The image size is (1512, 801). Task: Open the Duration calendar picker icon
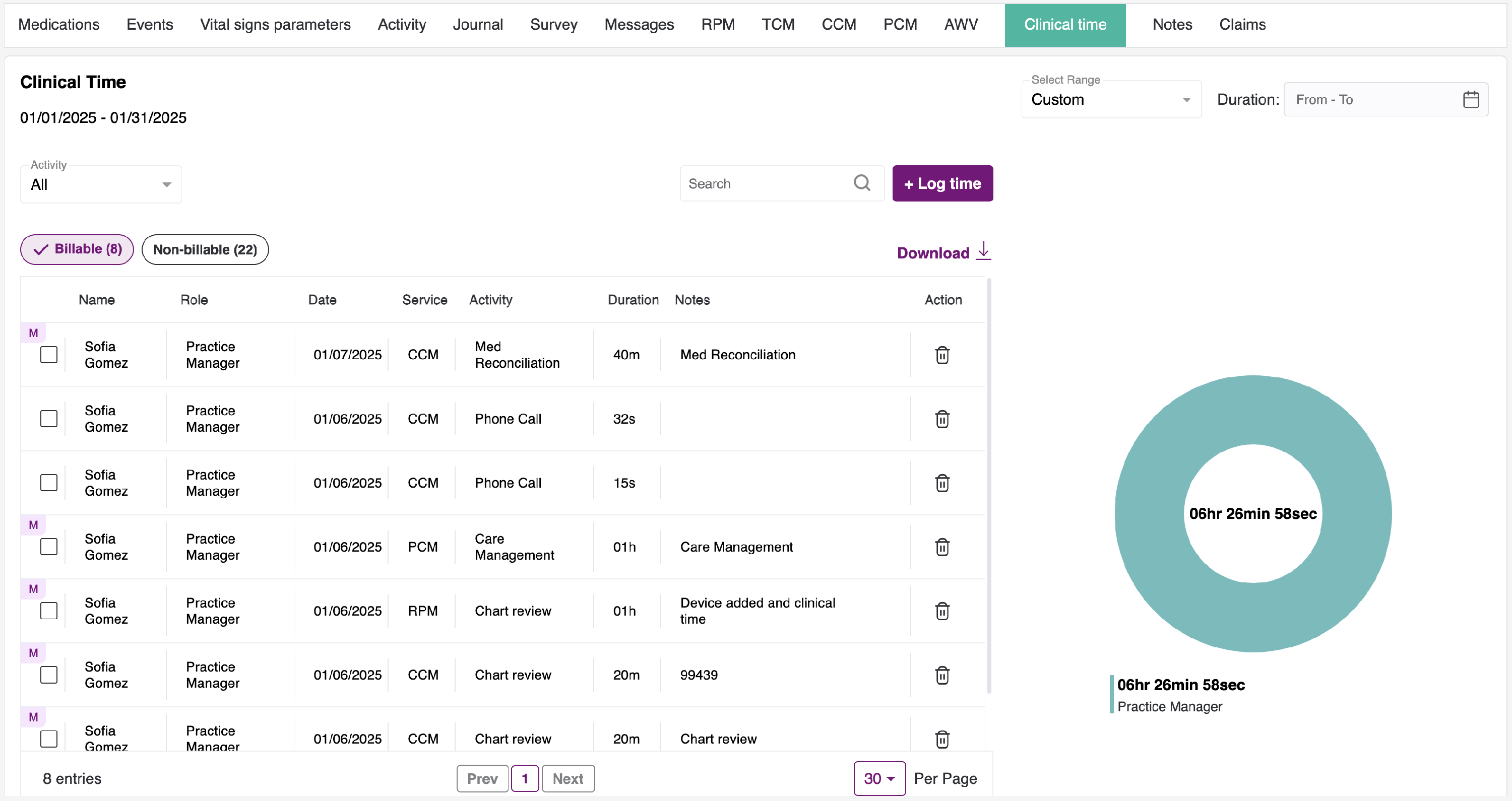(x=1470, y=100)
